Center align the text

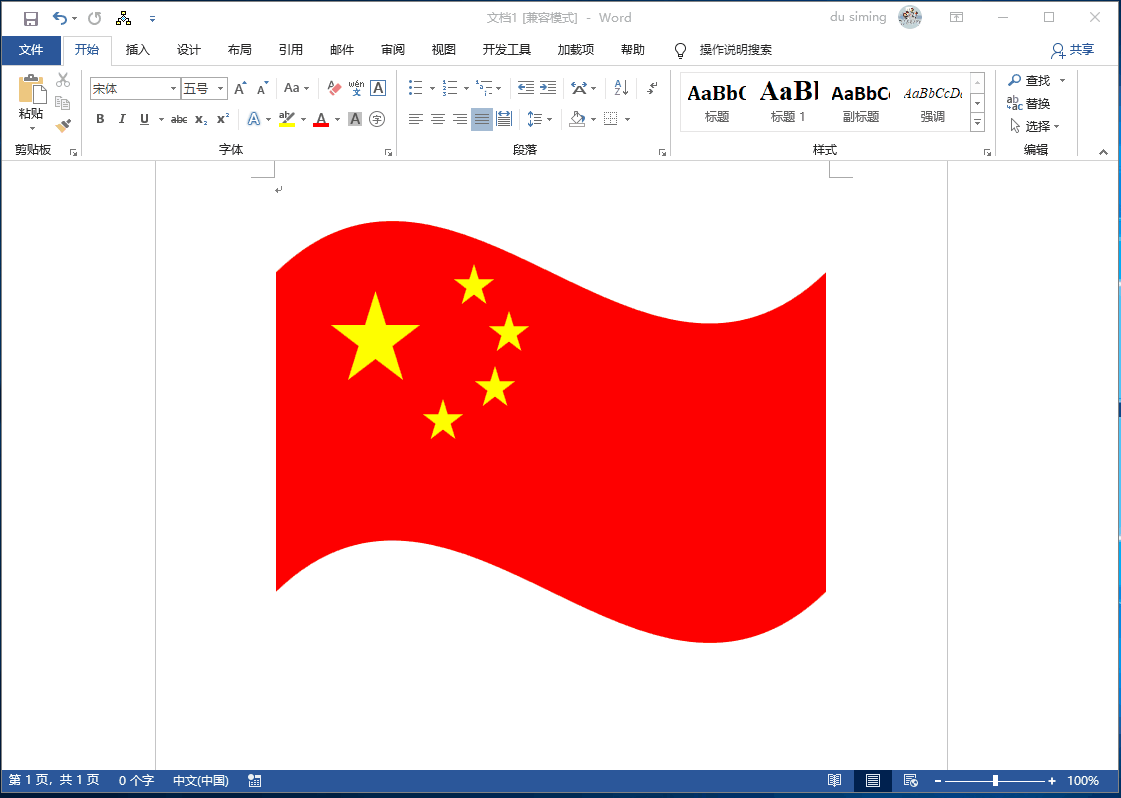(x=438, y=119)
